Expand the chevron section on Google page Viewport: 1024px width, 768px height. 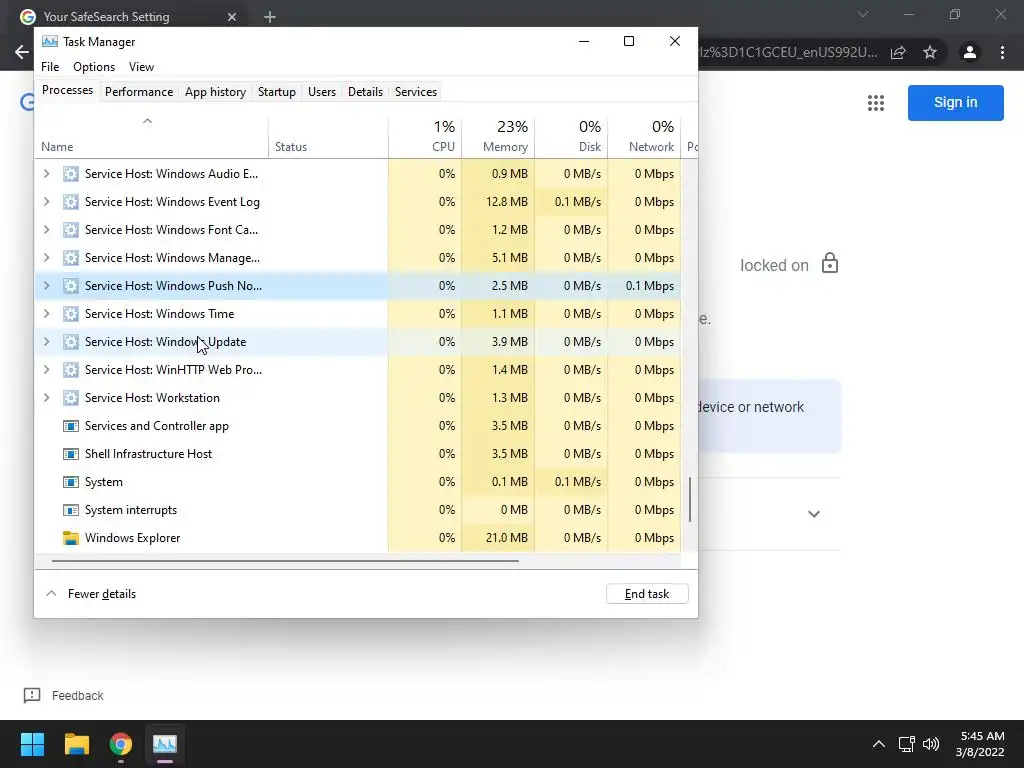814,514
